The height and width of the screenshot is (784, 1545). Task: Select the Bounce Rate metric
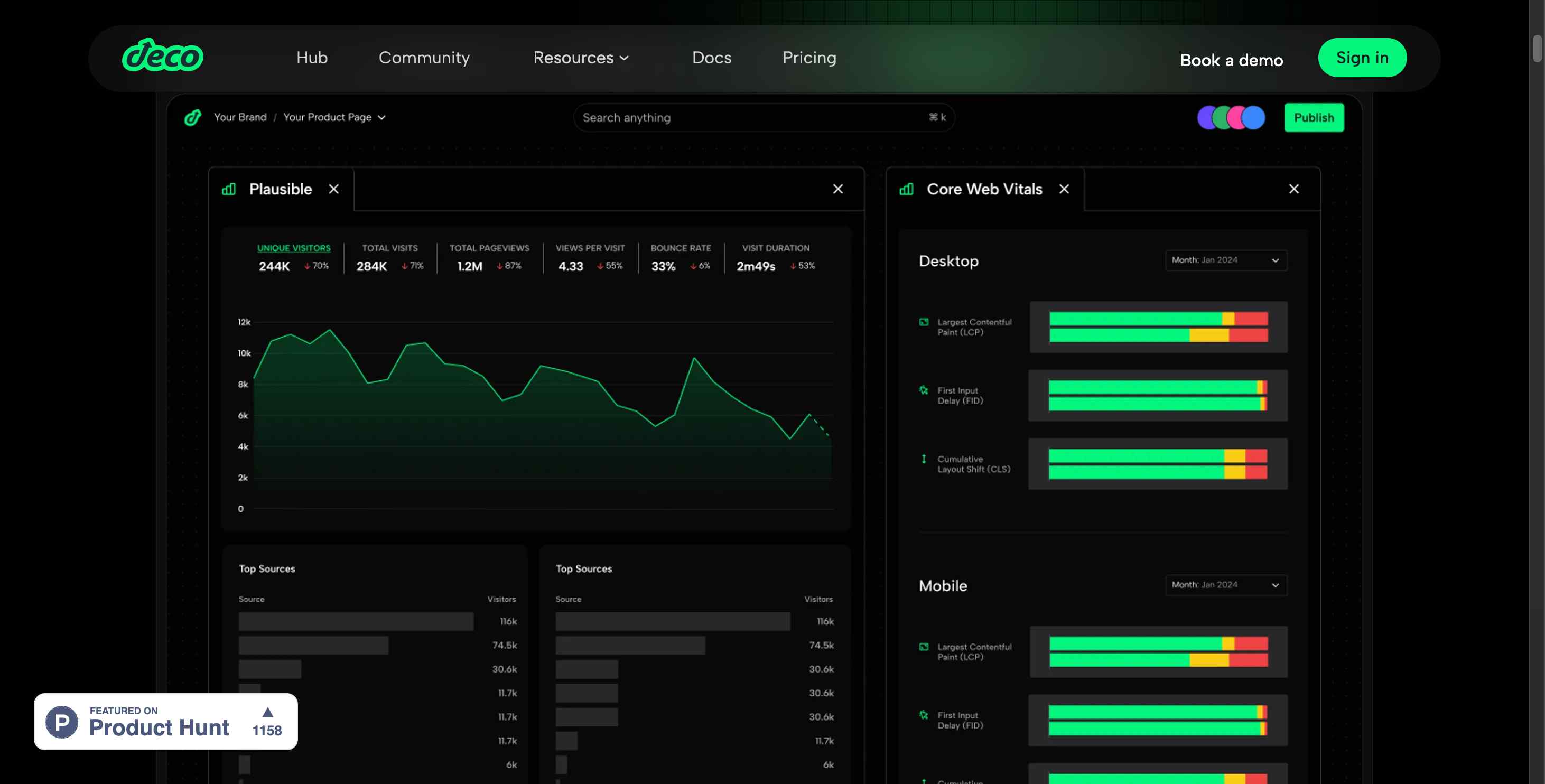tap(681, 257)
